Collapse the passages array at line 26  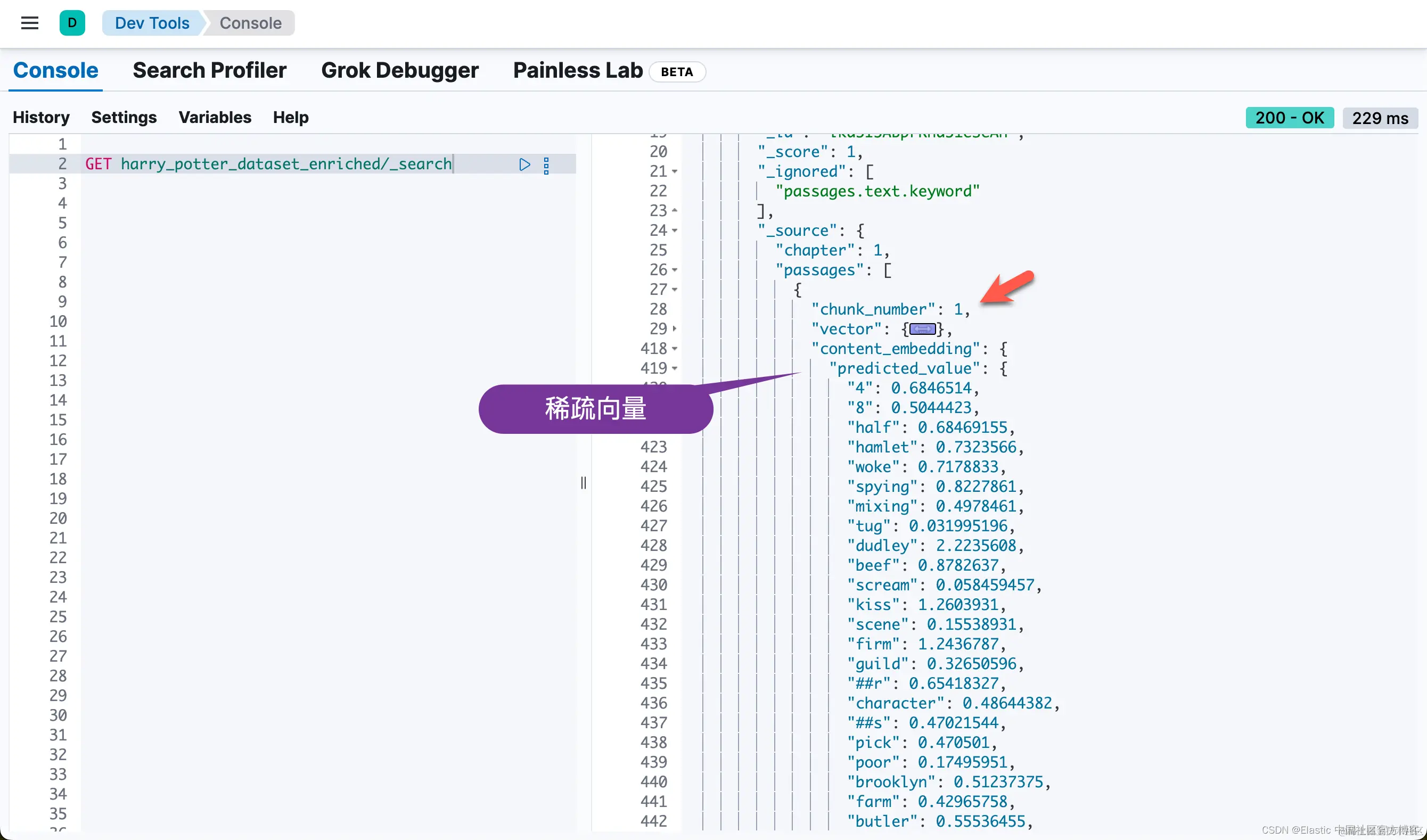pyautogui.click(x=675, y=270)
